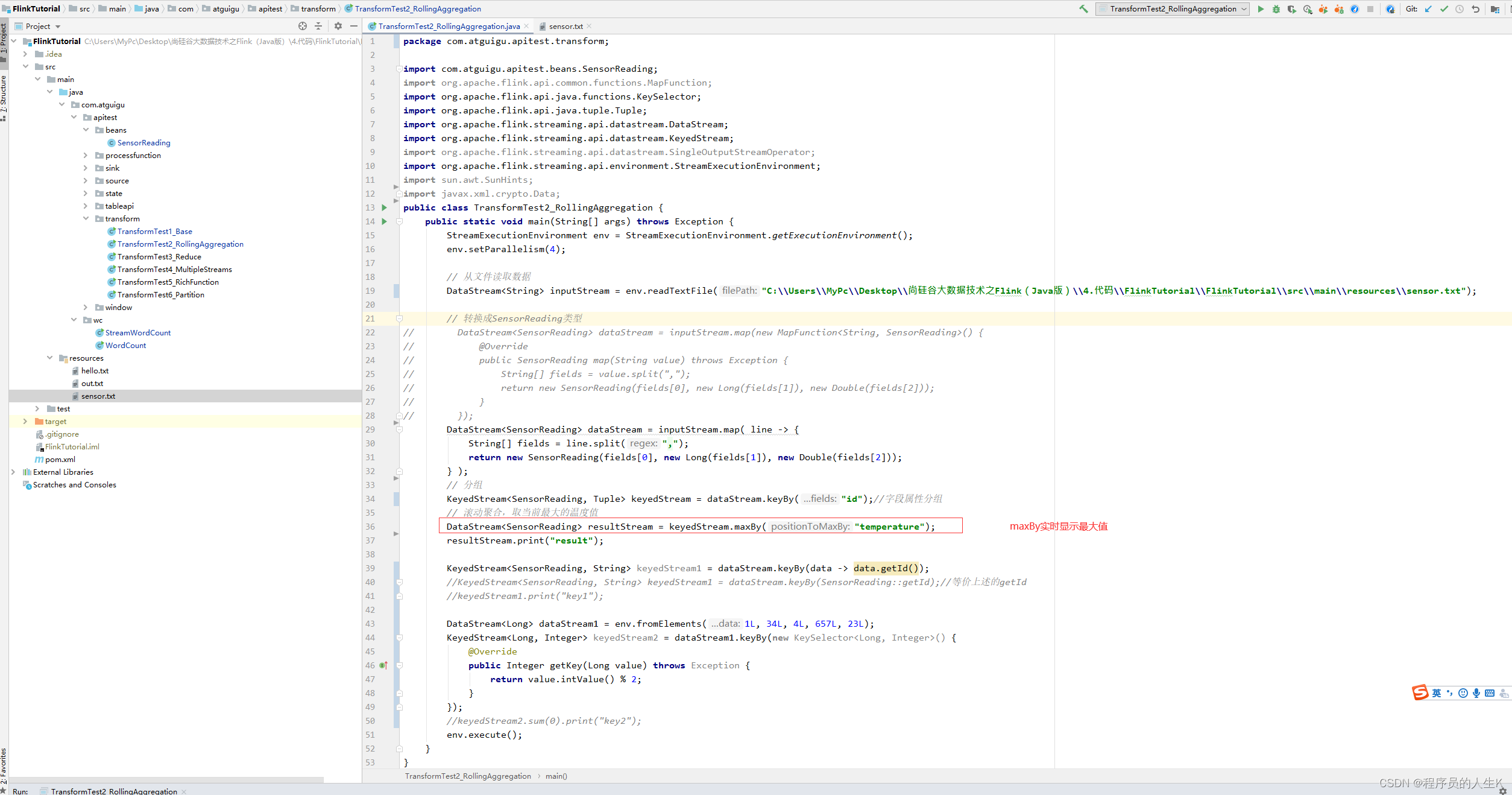This screenshot has width=1512, height=795.
Task: Switch to the sensor.txt editor tab
Action: coord(565,27)
